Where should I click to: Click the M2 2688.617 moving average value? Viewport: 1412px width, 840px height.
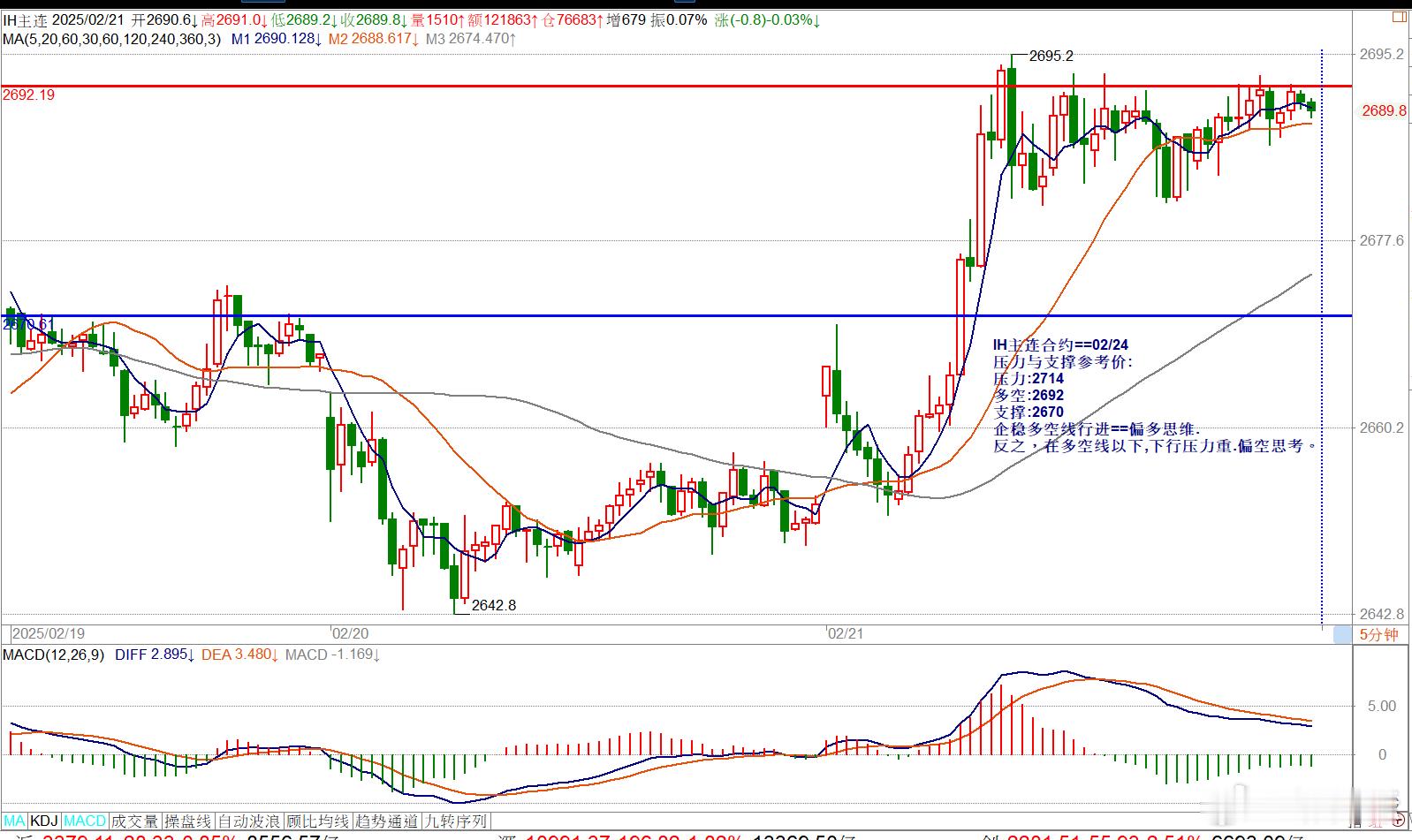click(373, 39)
